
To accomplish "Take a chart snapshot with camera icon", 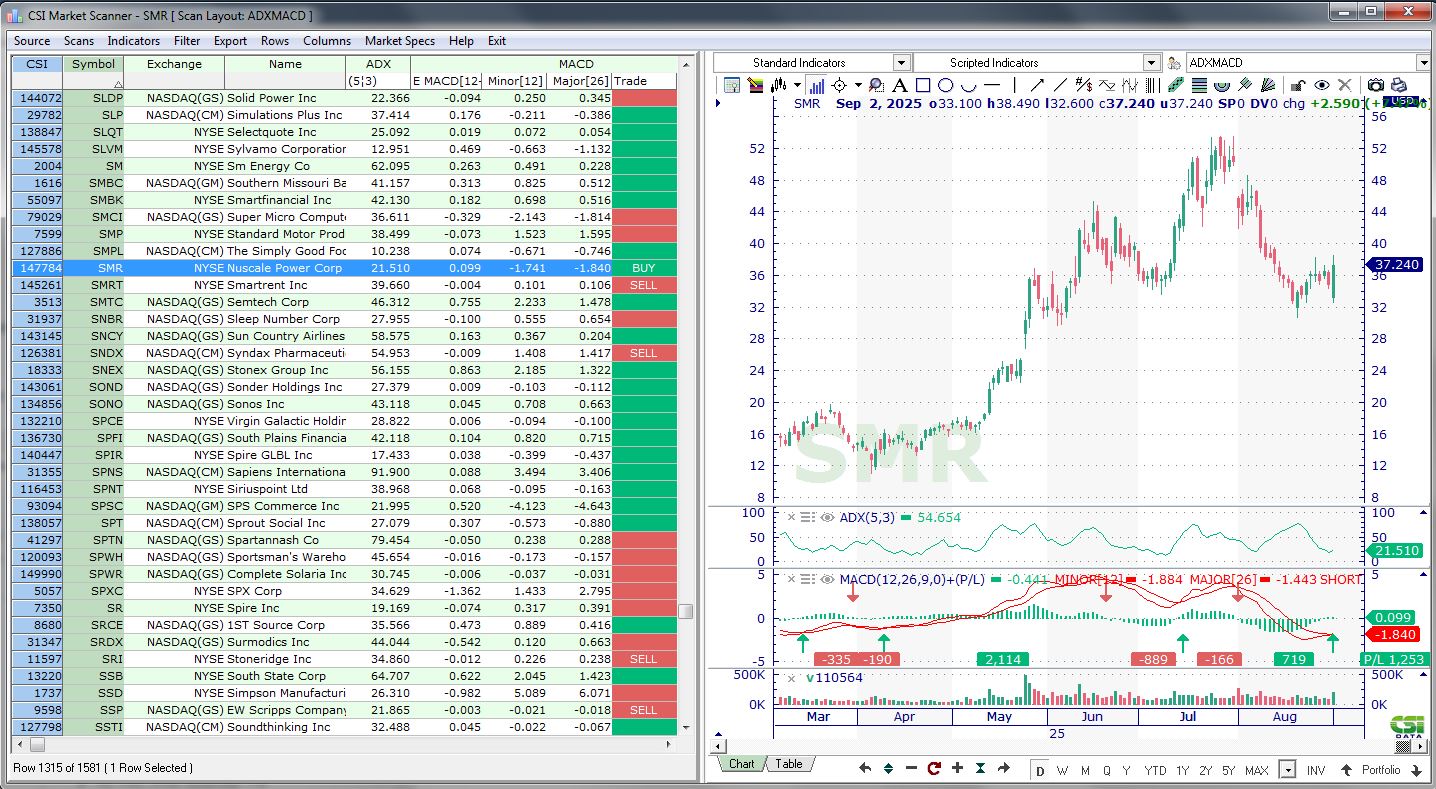I will (1376, 86).
